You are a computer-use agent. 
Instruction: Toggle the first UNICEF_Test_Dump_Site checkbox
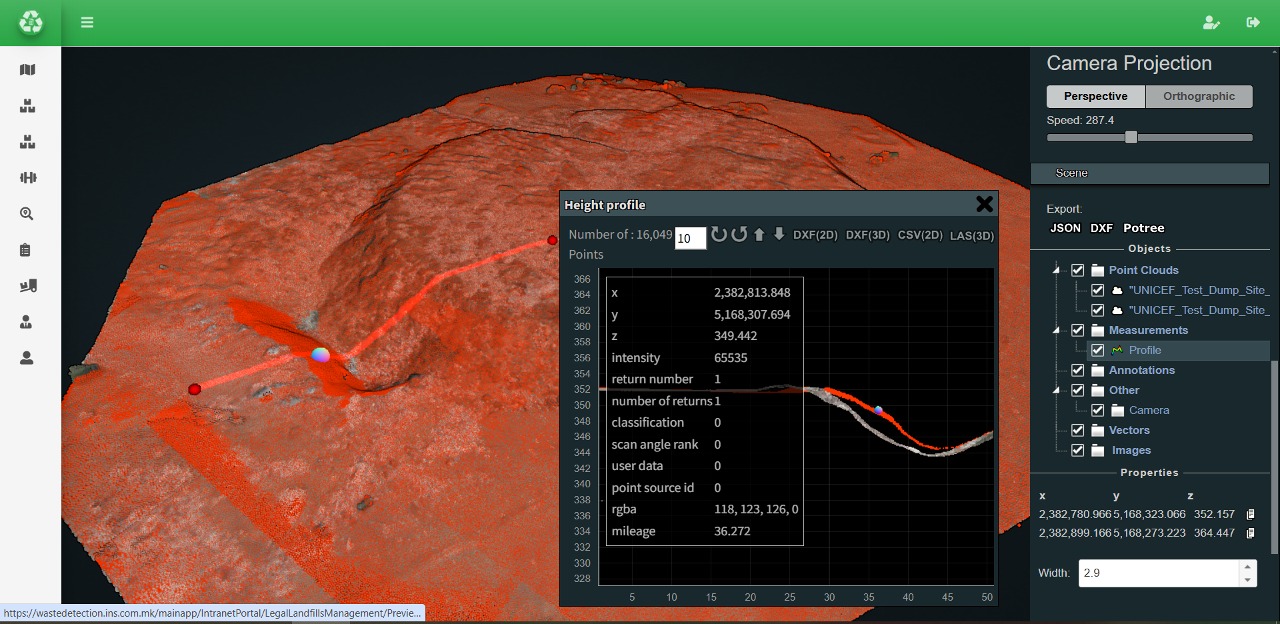tap(1098, 290)
